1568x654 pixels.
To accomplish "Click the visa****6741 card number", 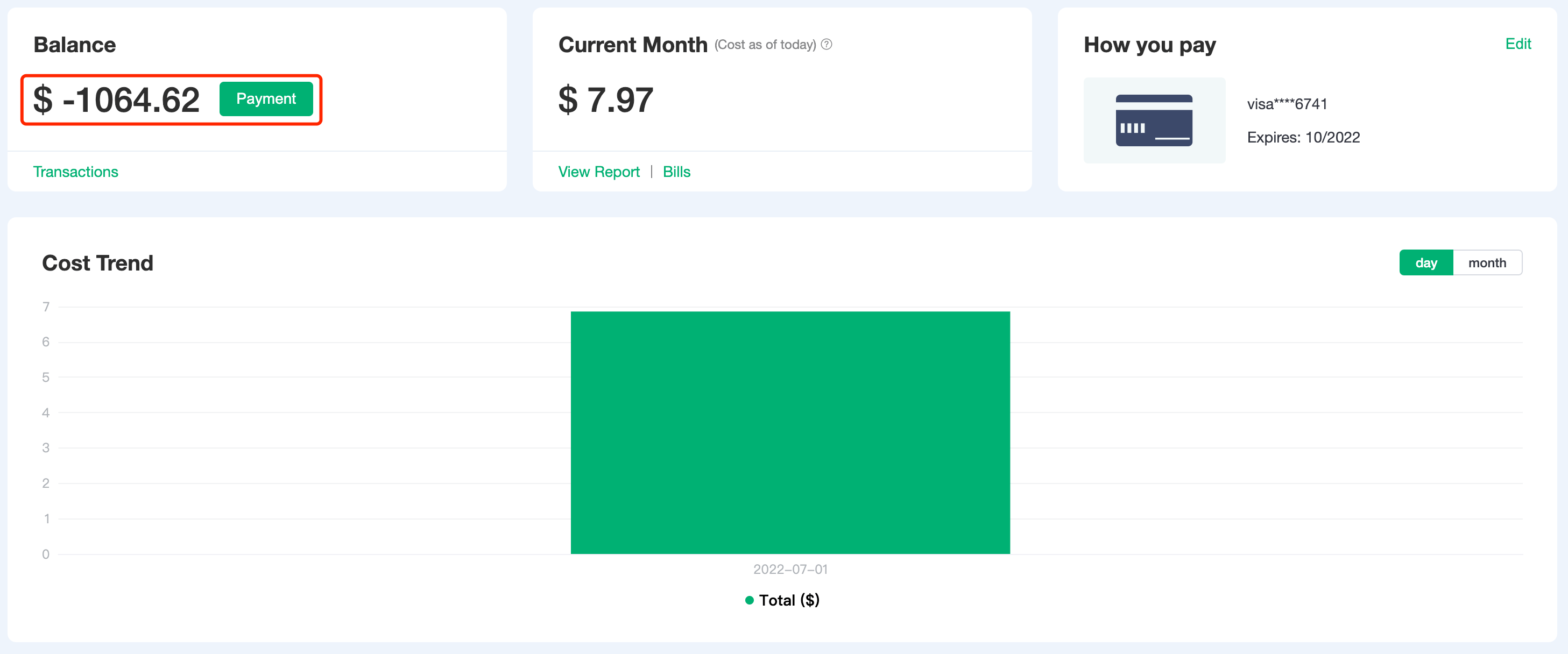I will pyautogui.click(x=1287, y=104).
